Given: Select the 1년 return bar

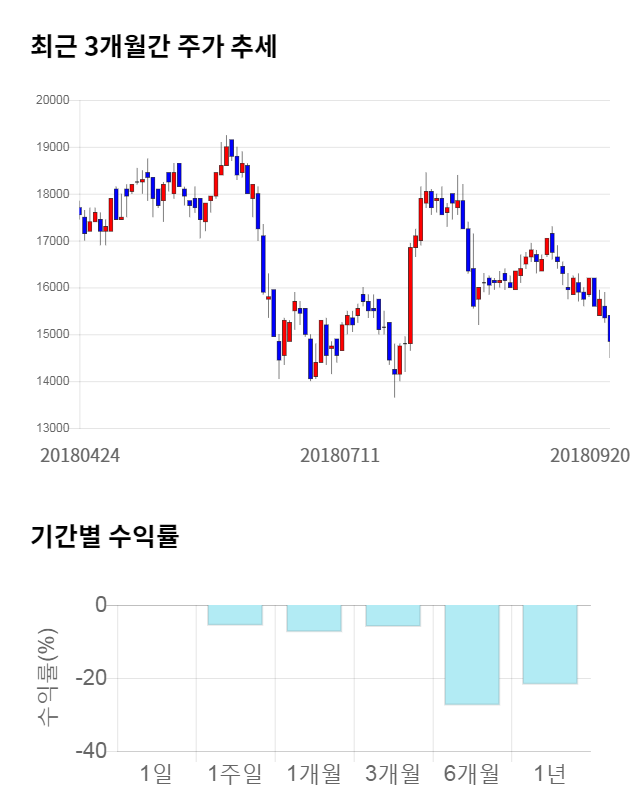Looking at the screenshot, I should pyautogui.click(x=551, y=644).
